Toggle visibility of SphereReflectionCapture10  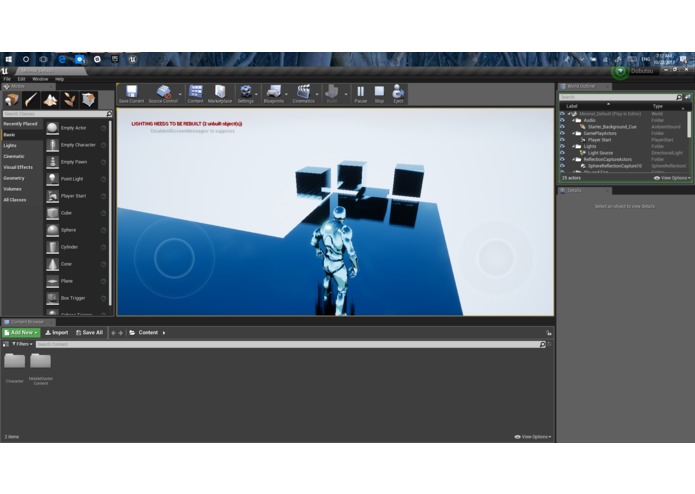(x=562, y=166)
